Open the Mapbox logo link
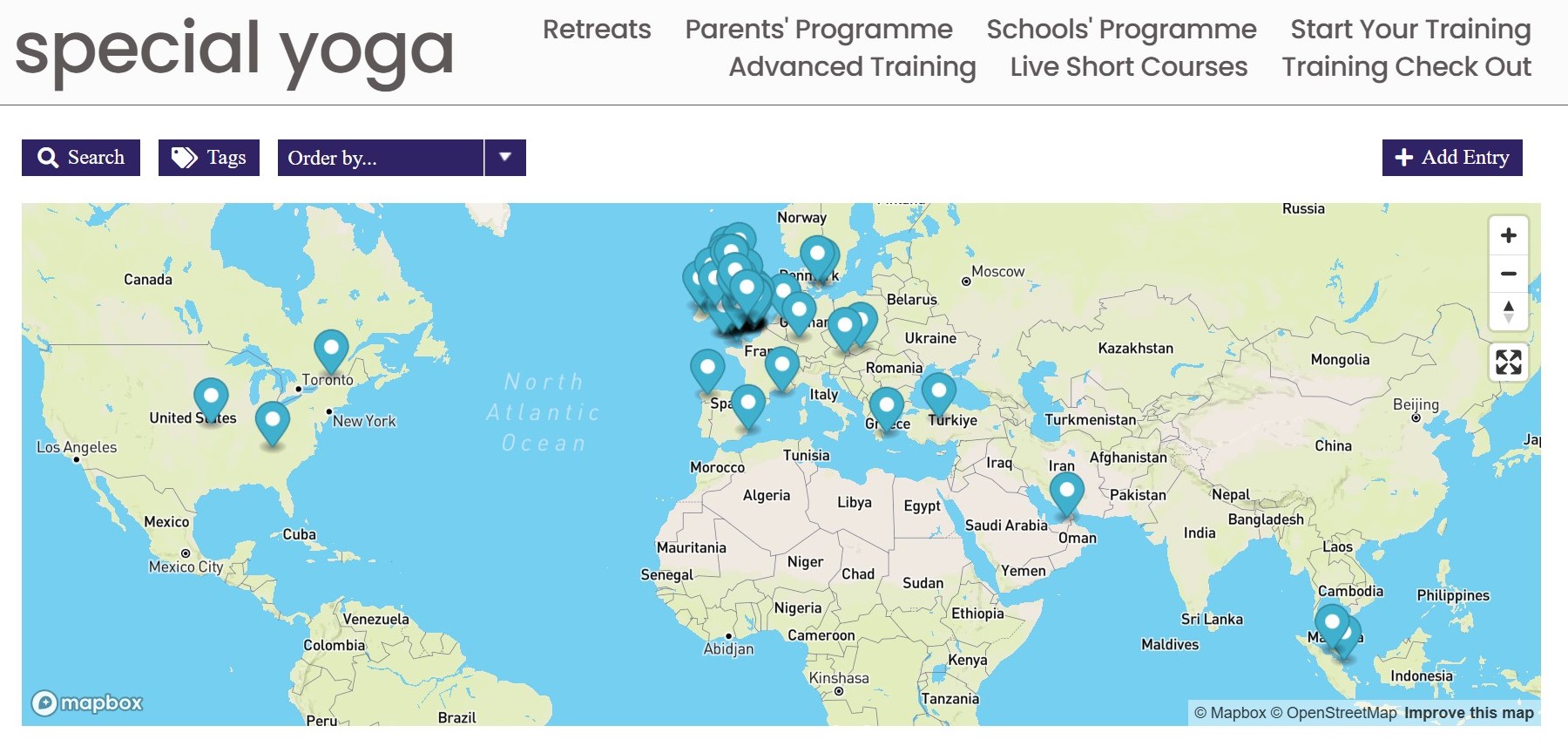This screenshot has height=753, width=1568. [x=87, y=702]
